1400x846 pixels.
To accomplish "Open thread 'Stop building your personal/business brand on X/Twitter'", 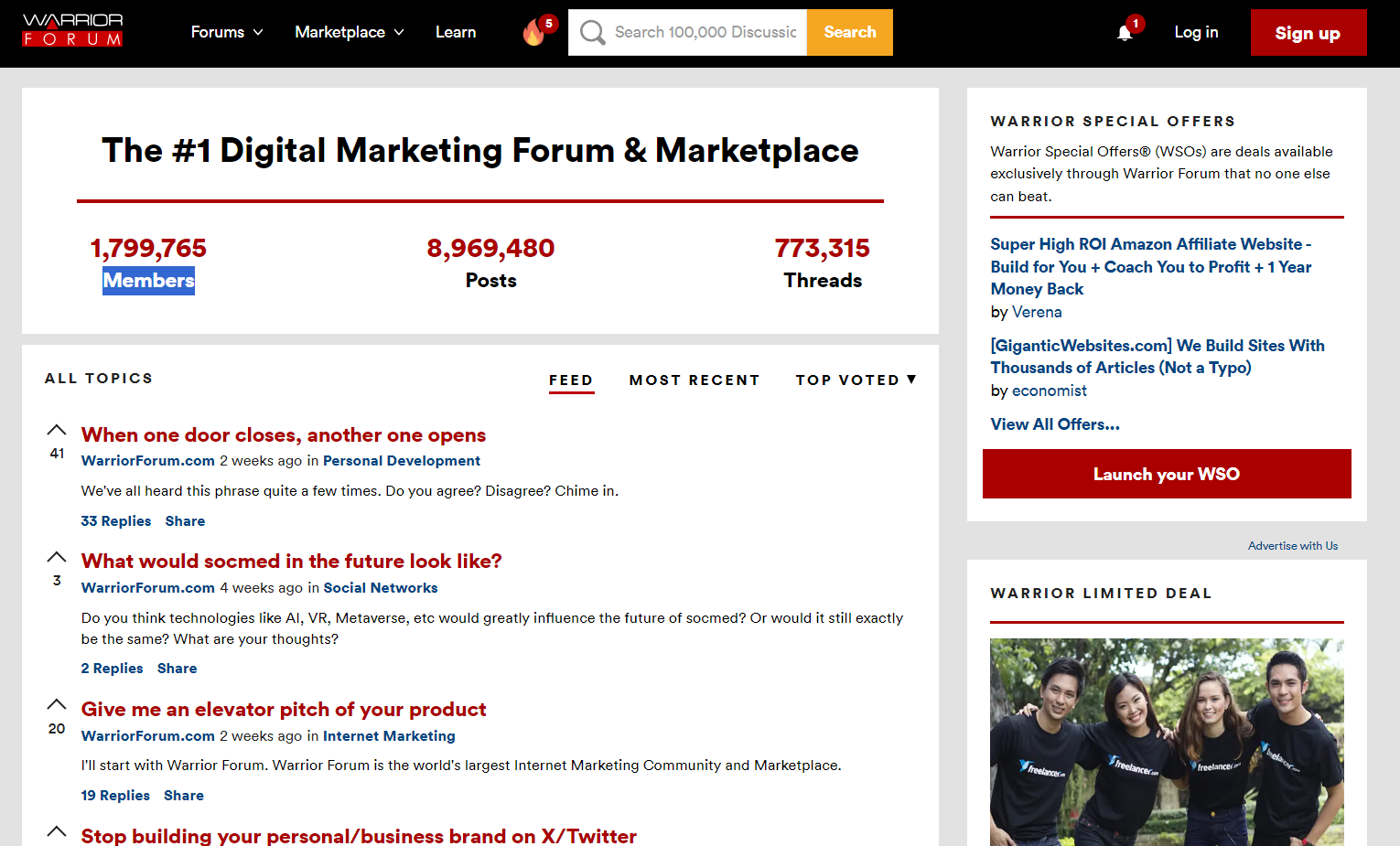I will (x=359, y=836).
